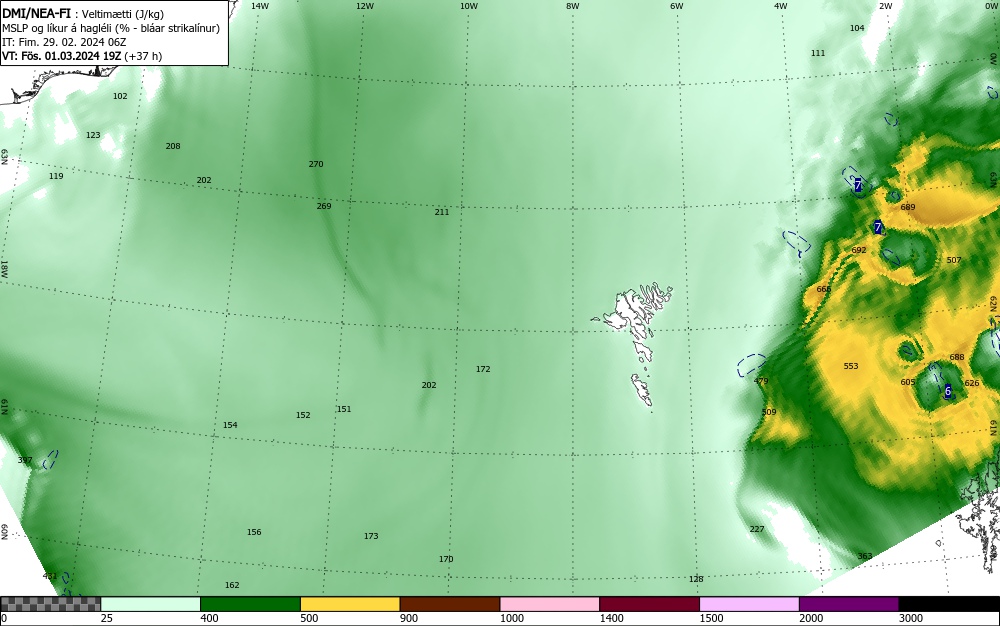Click the CAPE value 111
The height and width of the screenshot is (626, 1000).
point(818,53)
